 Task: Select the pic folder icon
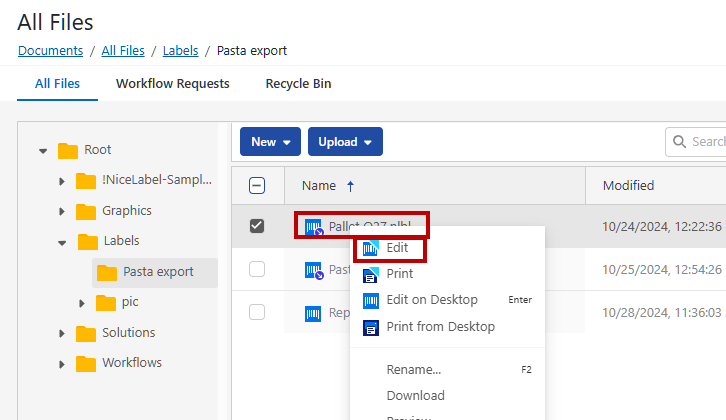click(x=106, y=303)
